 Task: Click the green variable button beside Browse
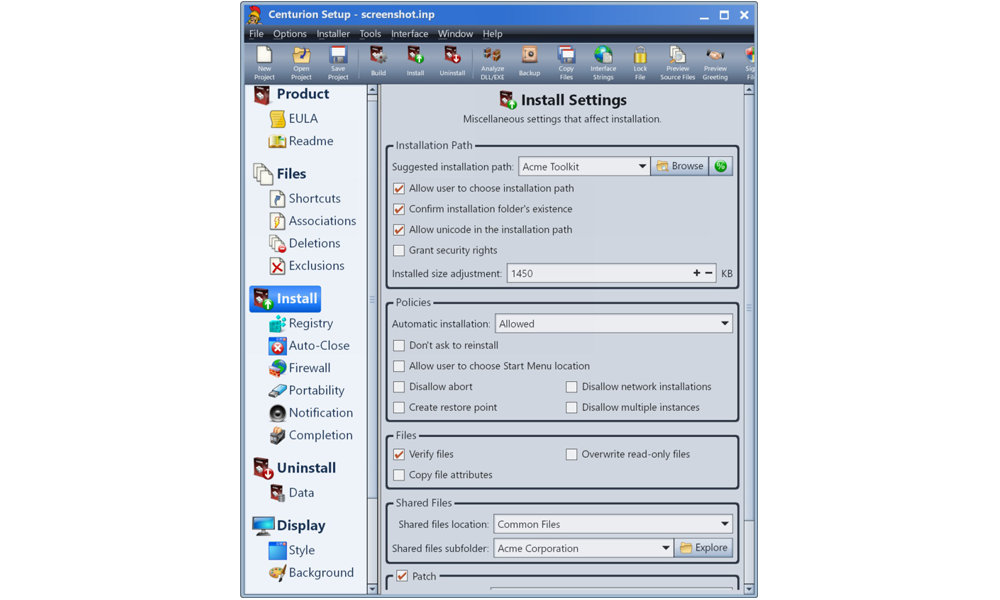720,166
